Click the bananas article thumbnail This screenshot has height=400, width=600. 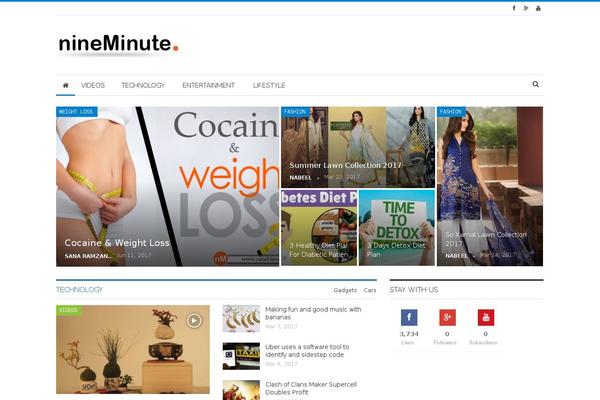pyautogui.click(x=241, y=318)
